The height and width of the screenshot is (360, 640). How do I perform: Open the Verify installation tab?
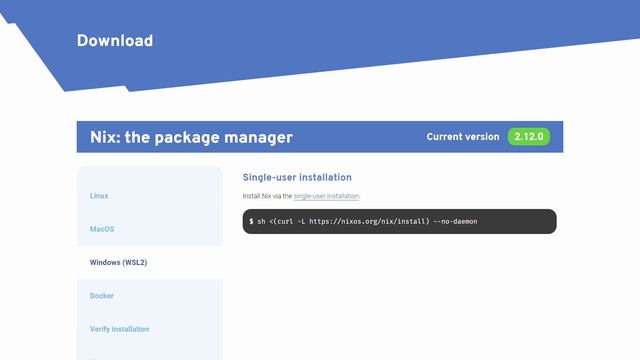coord(119,329)
